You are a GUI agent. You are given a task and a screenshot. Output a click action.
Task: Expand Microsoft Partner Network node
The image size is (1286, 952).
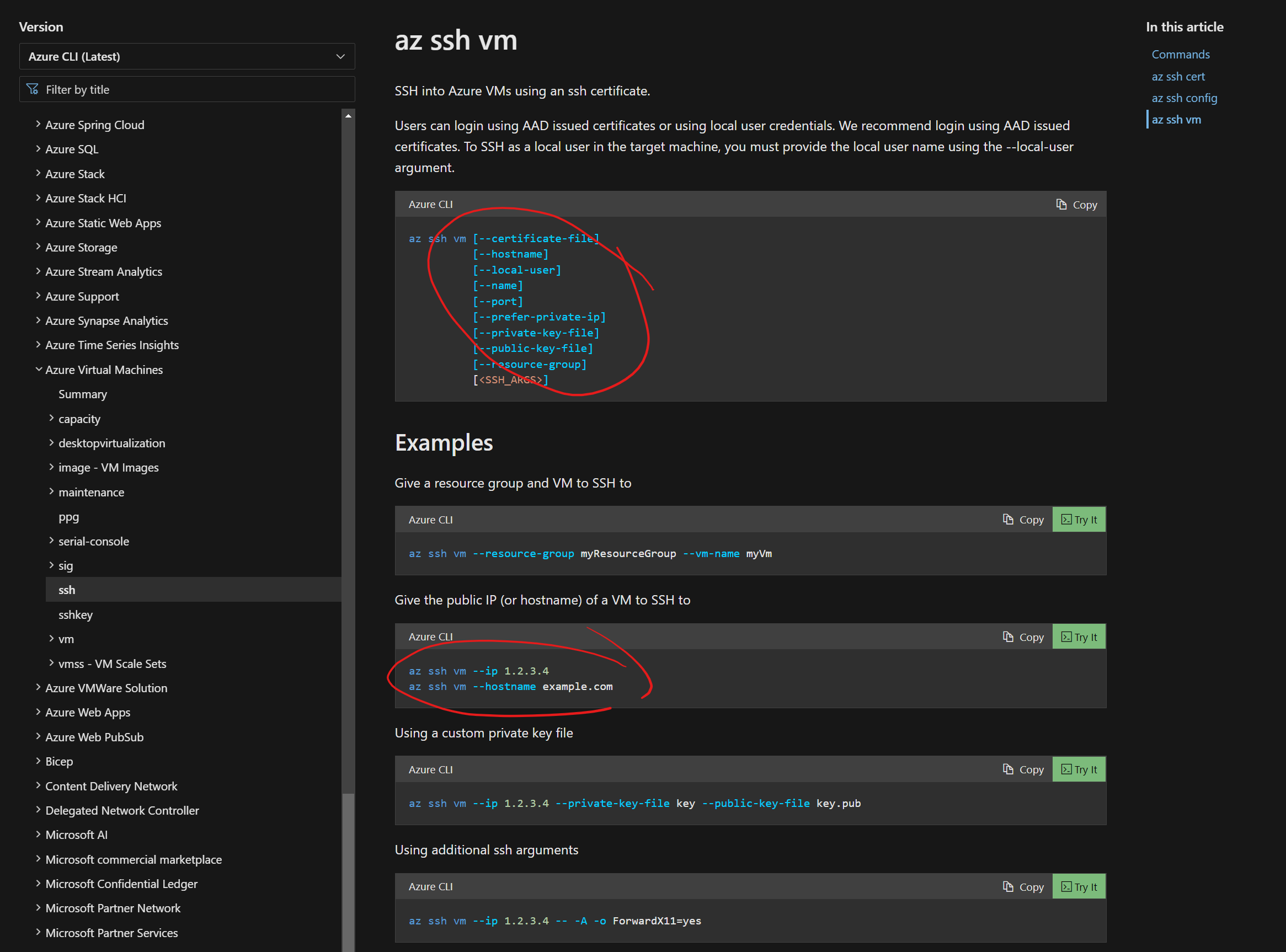[38, 908]
